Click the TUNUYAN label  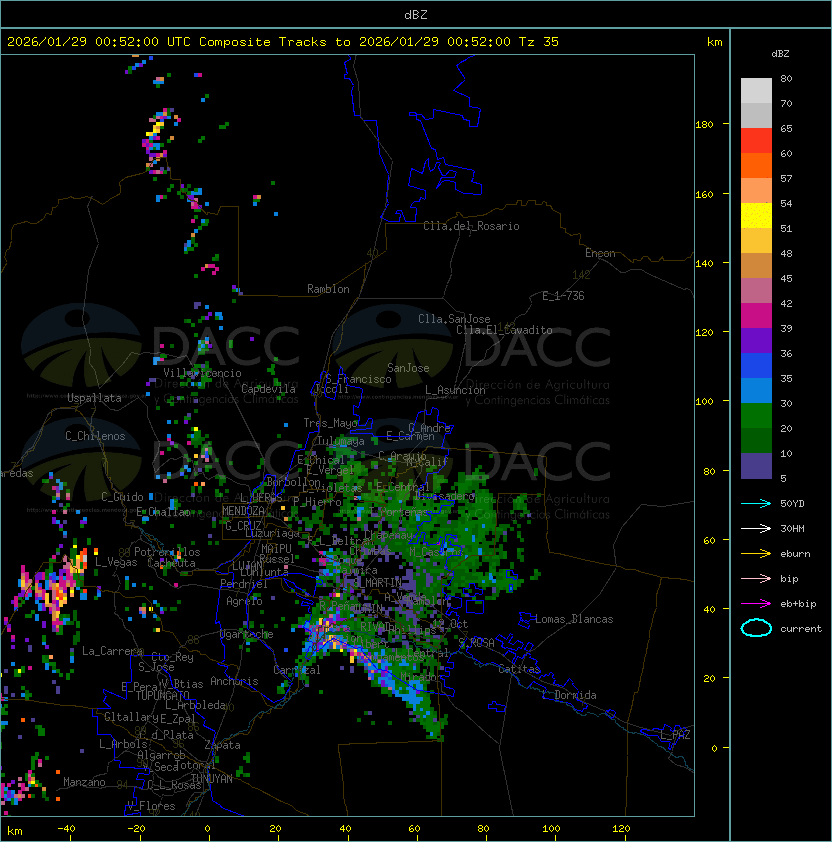tap(212, 779)
